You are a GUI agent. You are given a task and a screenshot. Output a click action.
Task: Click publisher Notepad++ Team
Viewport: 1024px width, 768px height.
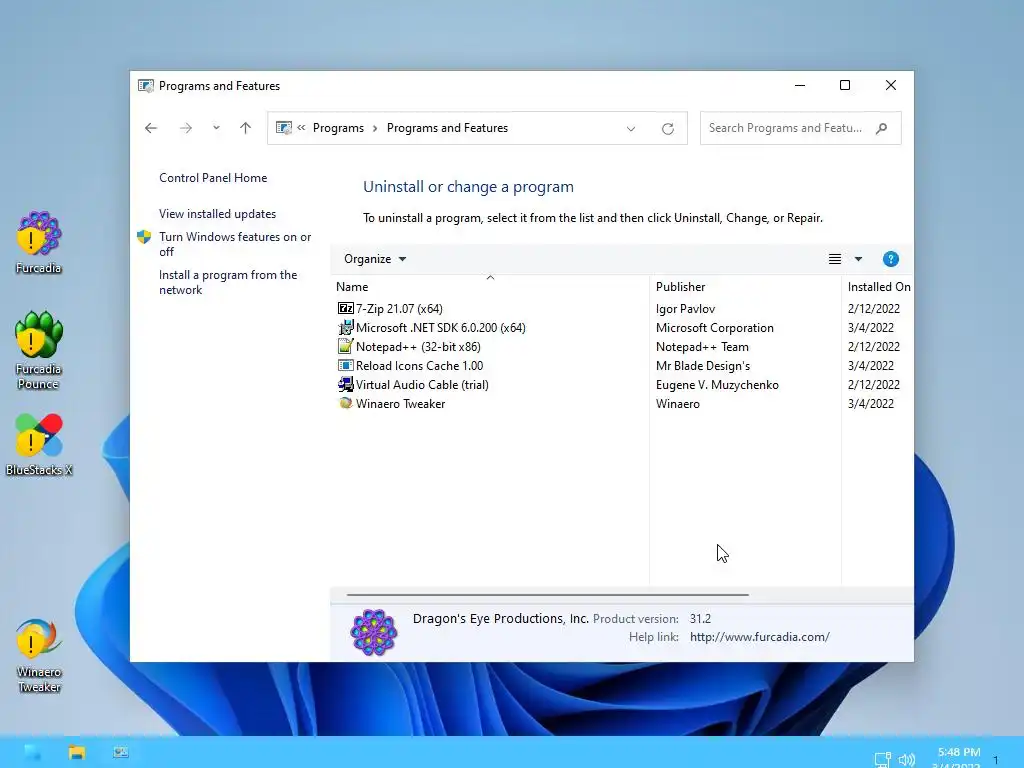pos(702,346)
